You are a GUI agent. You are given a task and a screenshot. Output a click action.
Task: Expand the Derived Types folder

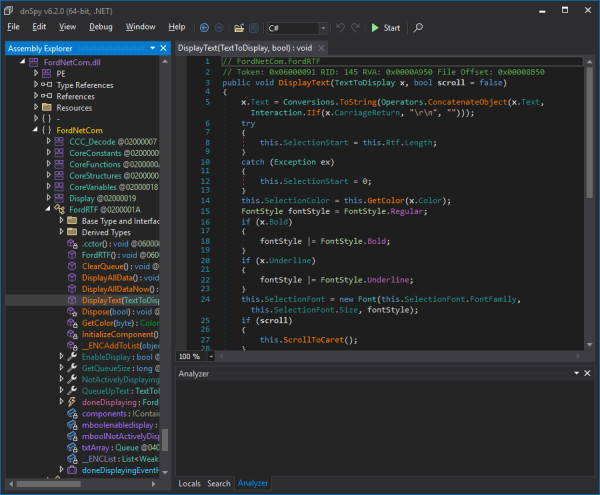pos(62,231)
